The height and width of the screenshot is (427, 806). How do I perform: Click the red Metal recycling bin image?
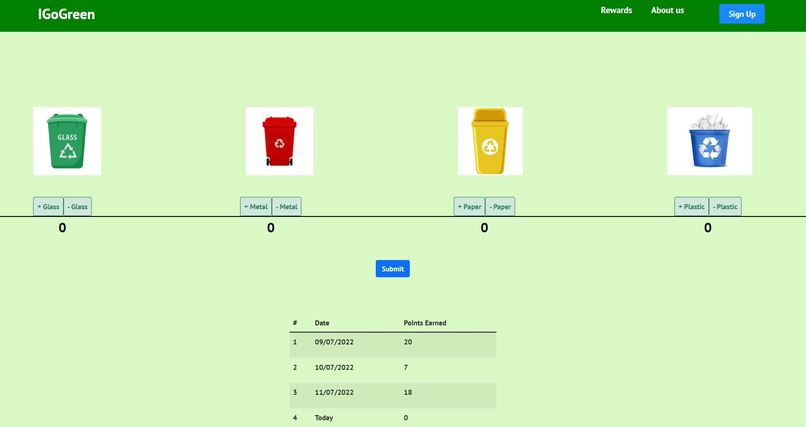(279, 141)
